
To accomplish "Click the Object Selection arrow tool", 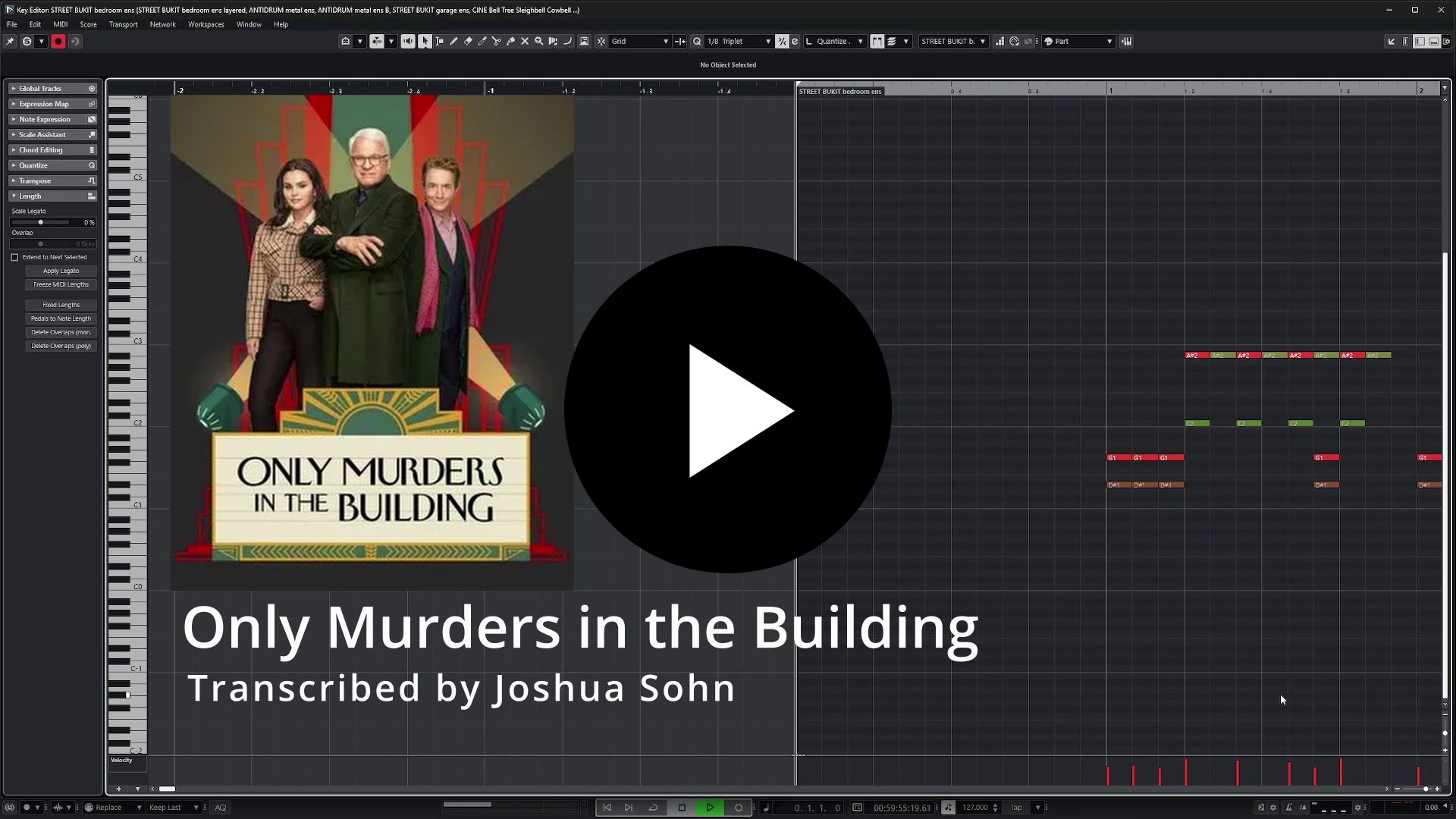I will click(425, 42).
